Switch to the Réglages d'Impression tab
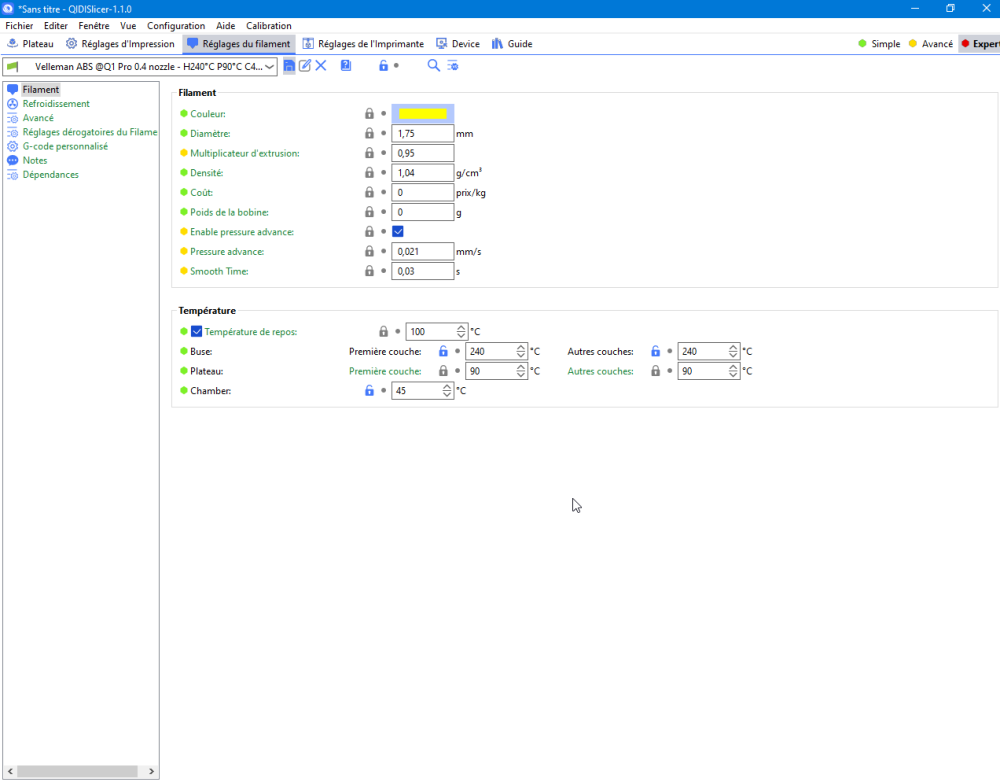The width and height of the screenshot is (1000, 782). 120,44
